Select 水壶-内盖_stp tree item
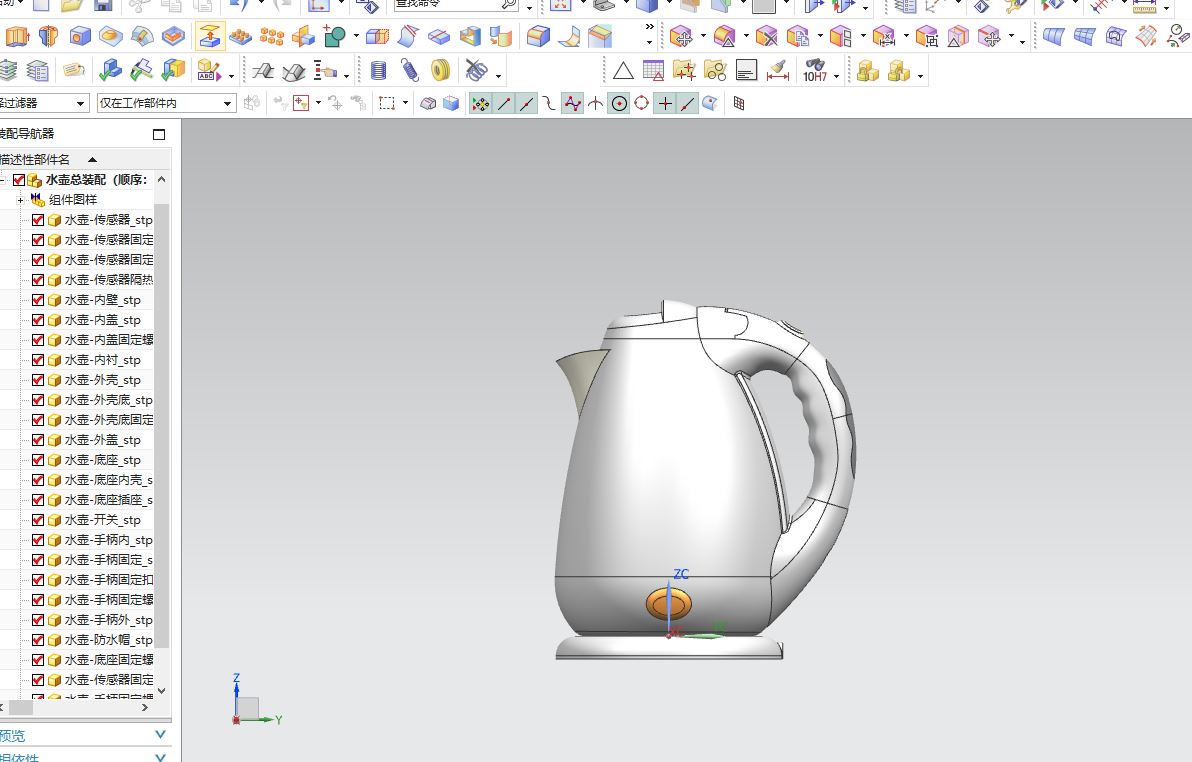This screenshot has height=762, width=1192. pos(103,320)
